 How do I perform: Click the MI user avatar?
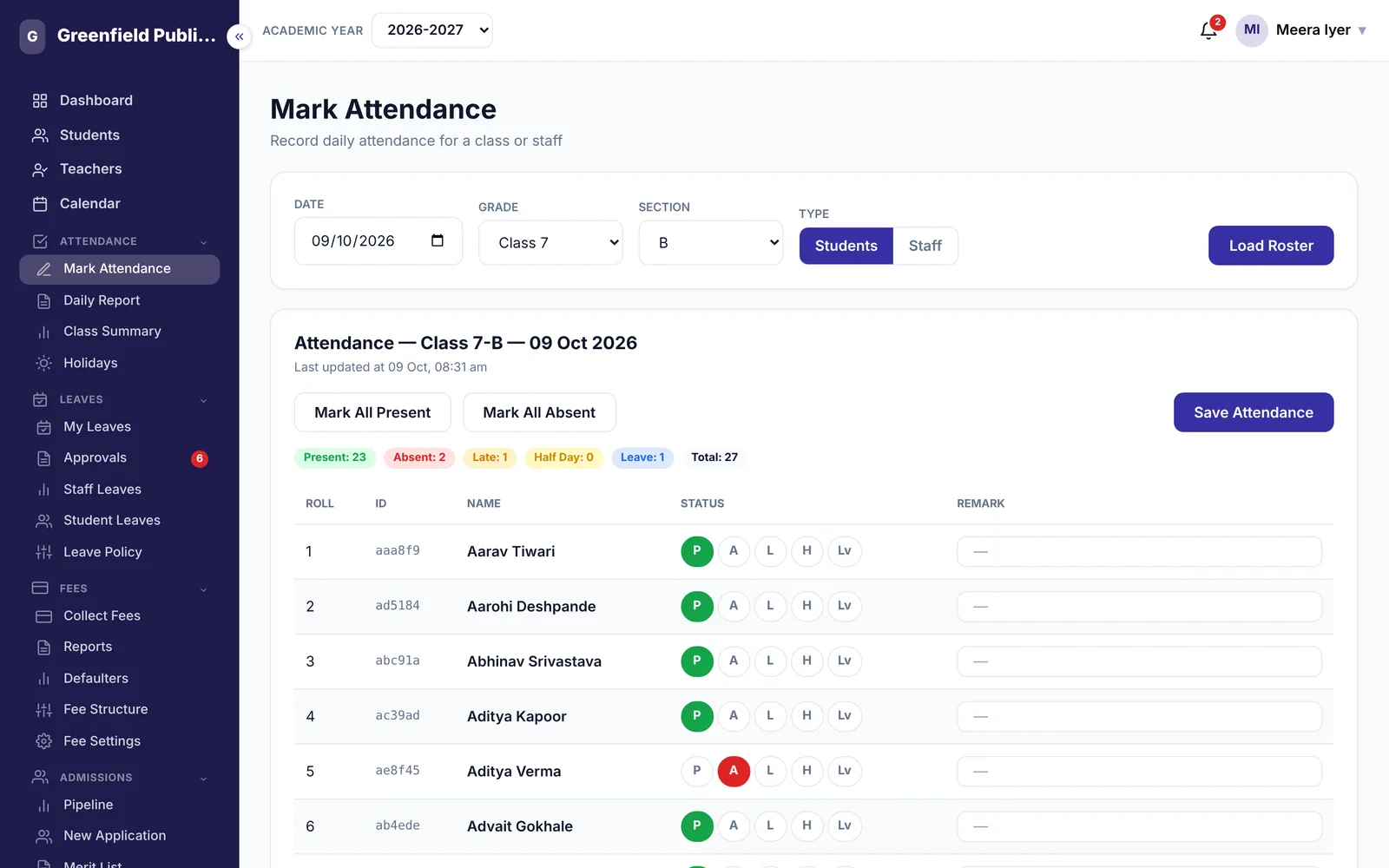pyautogui.click(x=1252, y=30)
